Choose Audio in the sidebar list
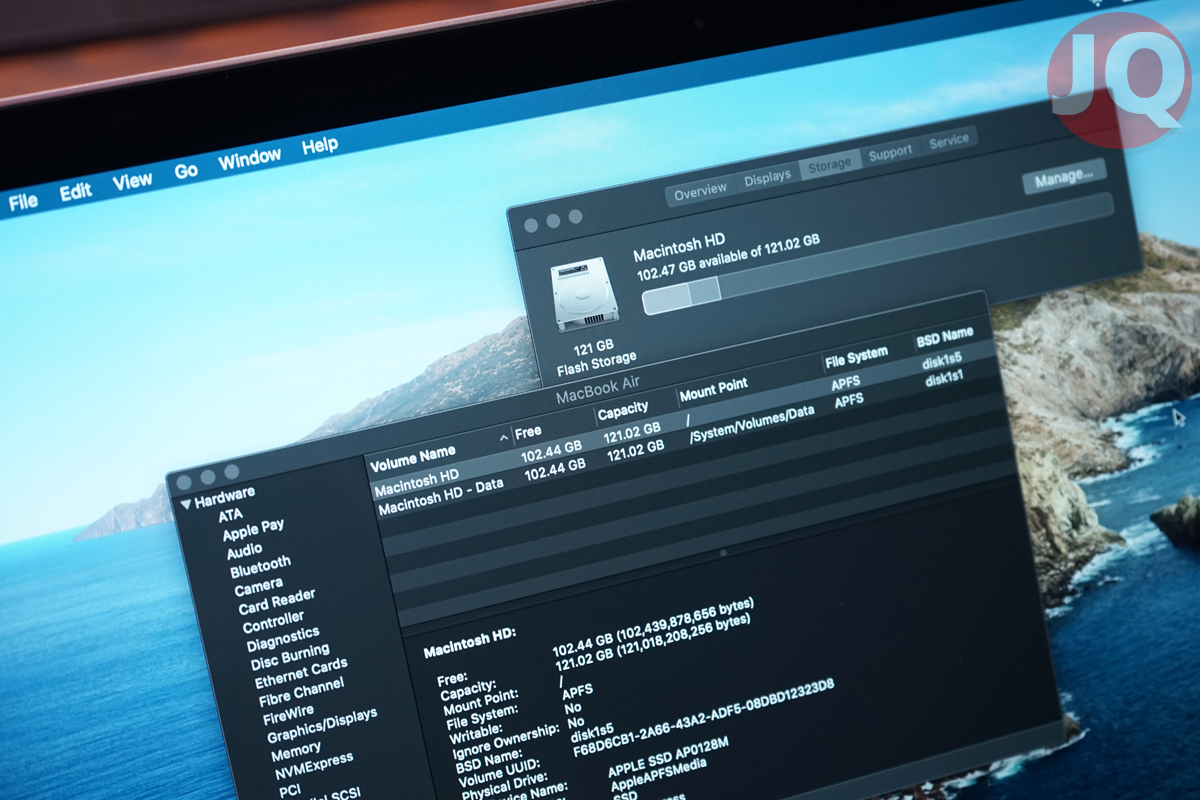This screenshot has width=1200, height=800. pyautogui.click(x=245, y=551)
